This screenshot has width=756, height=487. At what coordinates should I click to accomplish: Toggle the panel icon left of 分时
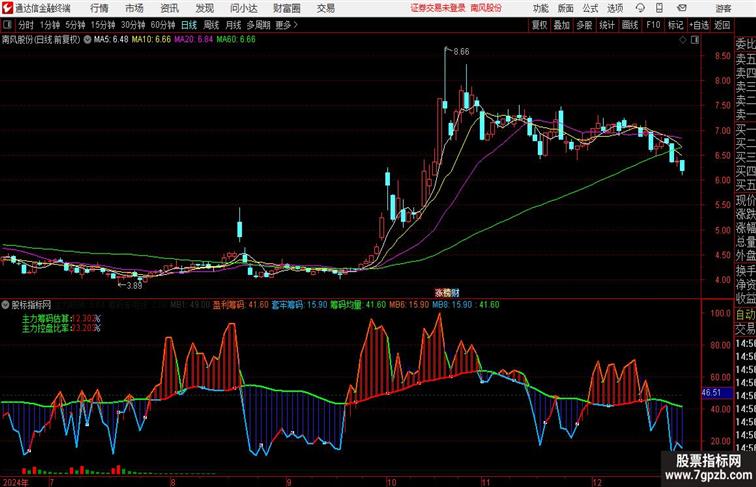coord(7,25)
